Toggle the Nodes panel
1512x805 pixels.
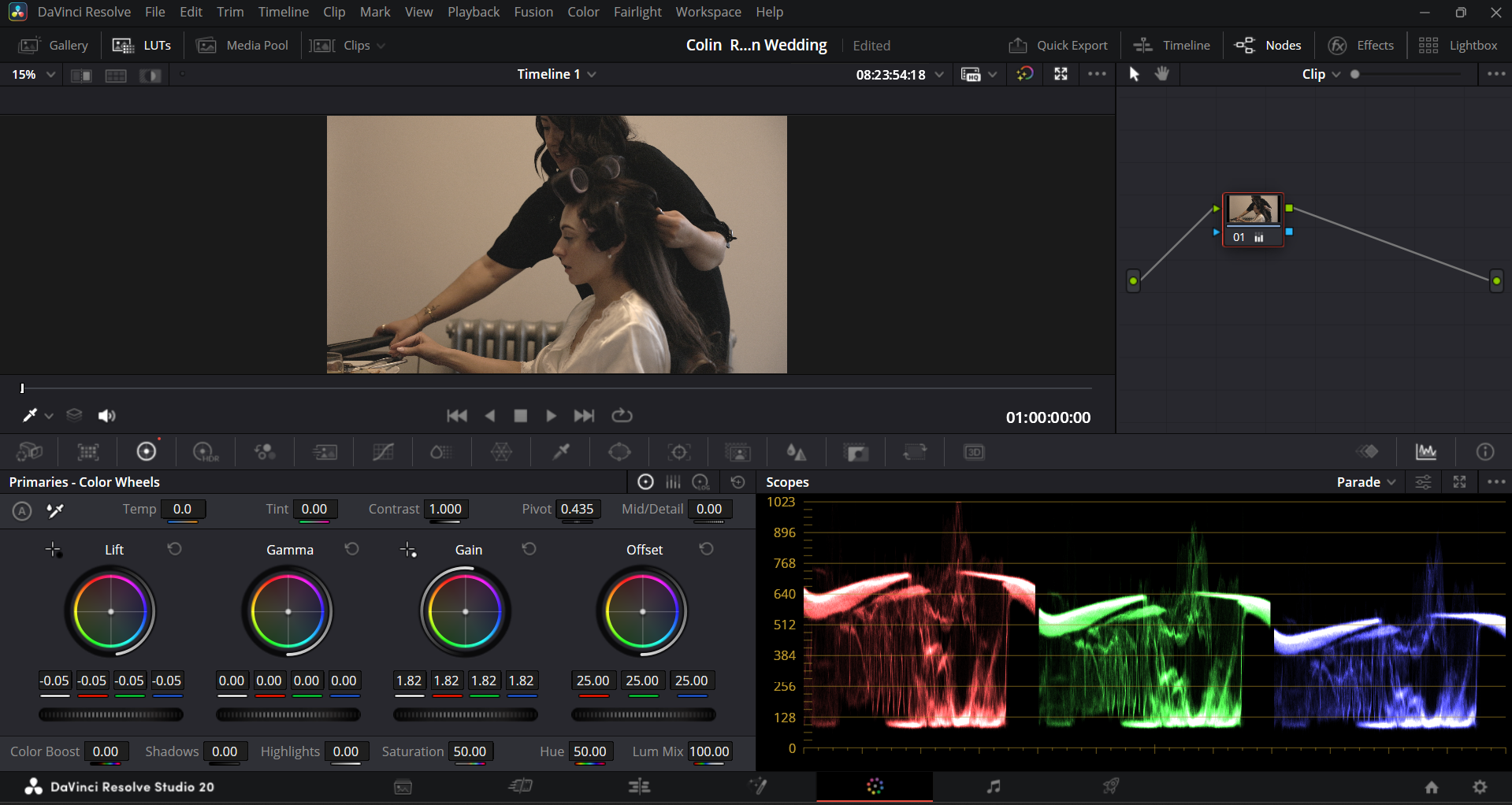coord(1268,46)
